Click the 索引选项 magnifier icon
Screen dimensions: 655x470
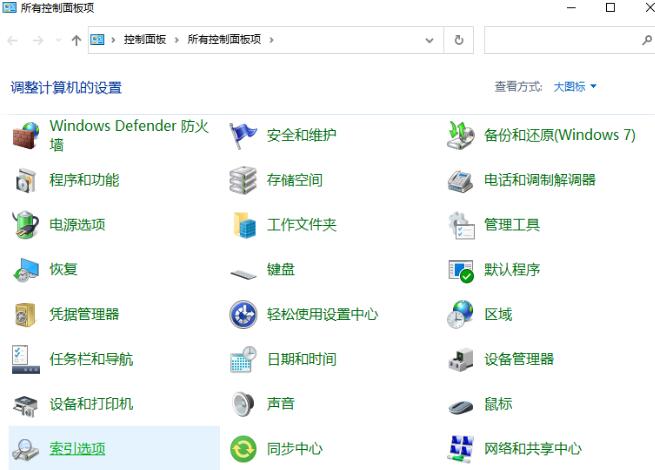(26, 449)
